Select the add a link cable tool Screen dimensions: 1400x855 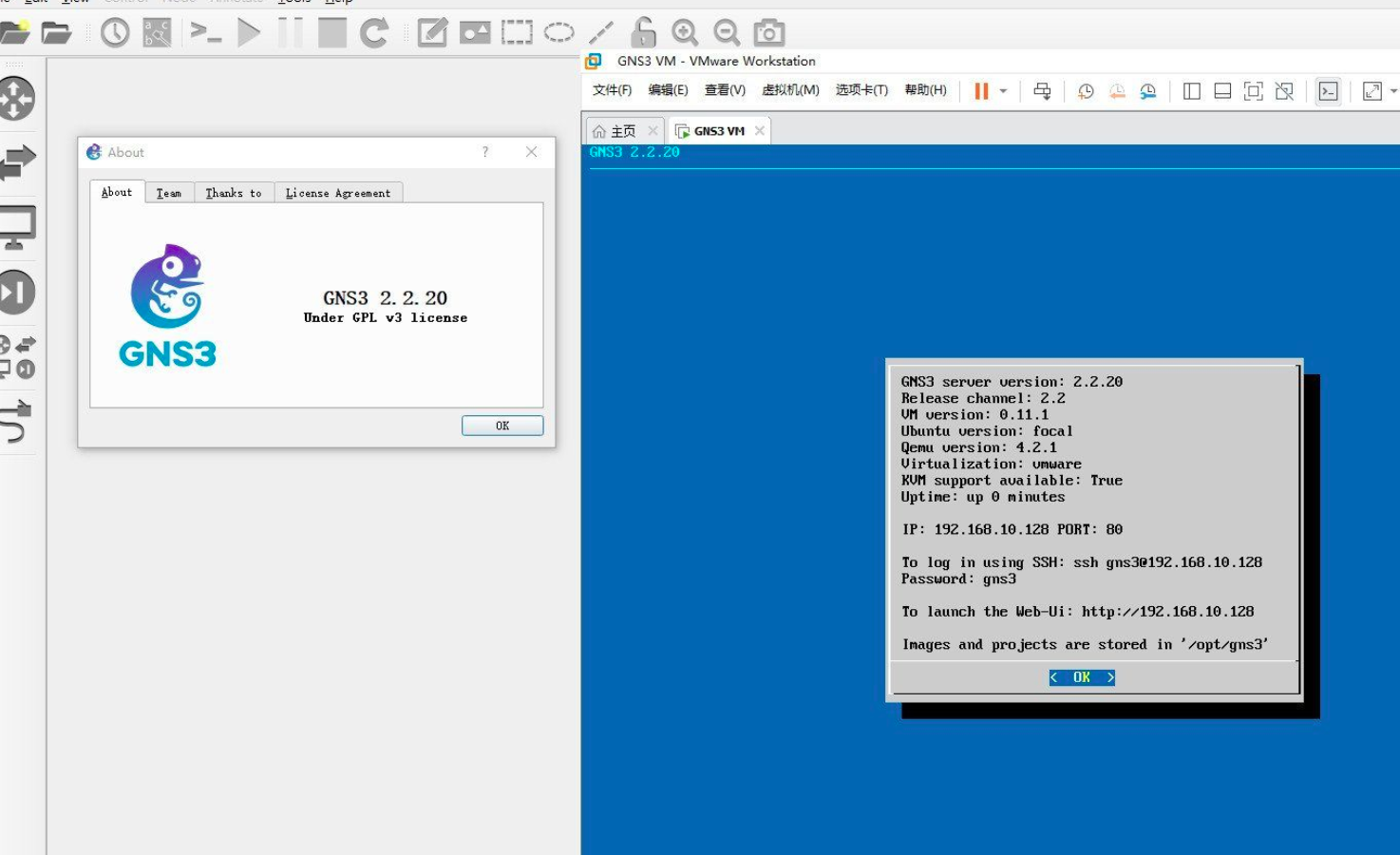pyautogui.click(x=16, y=422)
